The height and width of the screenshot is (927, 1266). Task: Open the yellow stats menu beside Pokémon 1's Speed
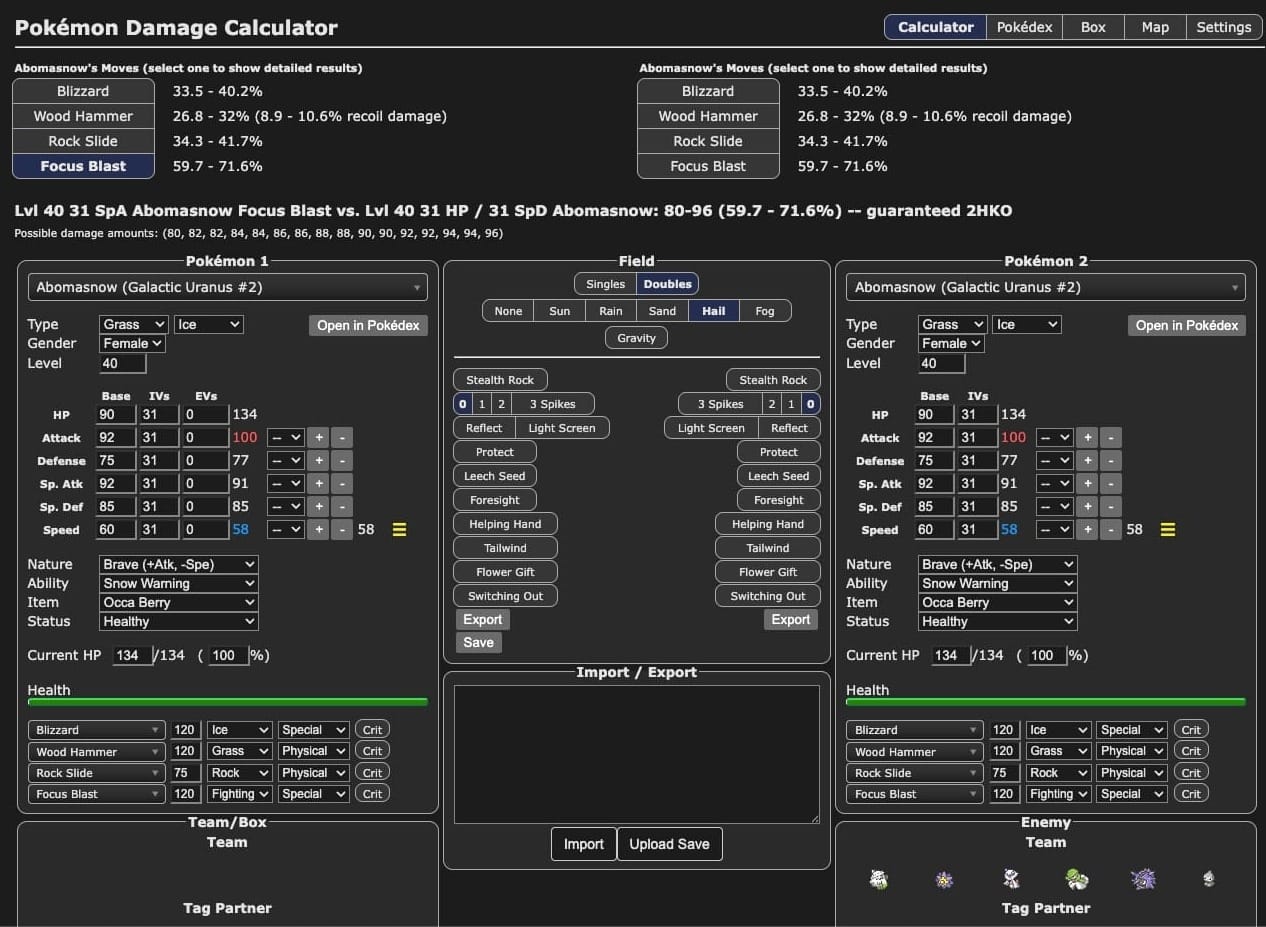point(399,530)
